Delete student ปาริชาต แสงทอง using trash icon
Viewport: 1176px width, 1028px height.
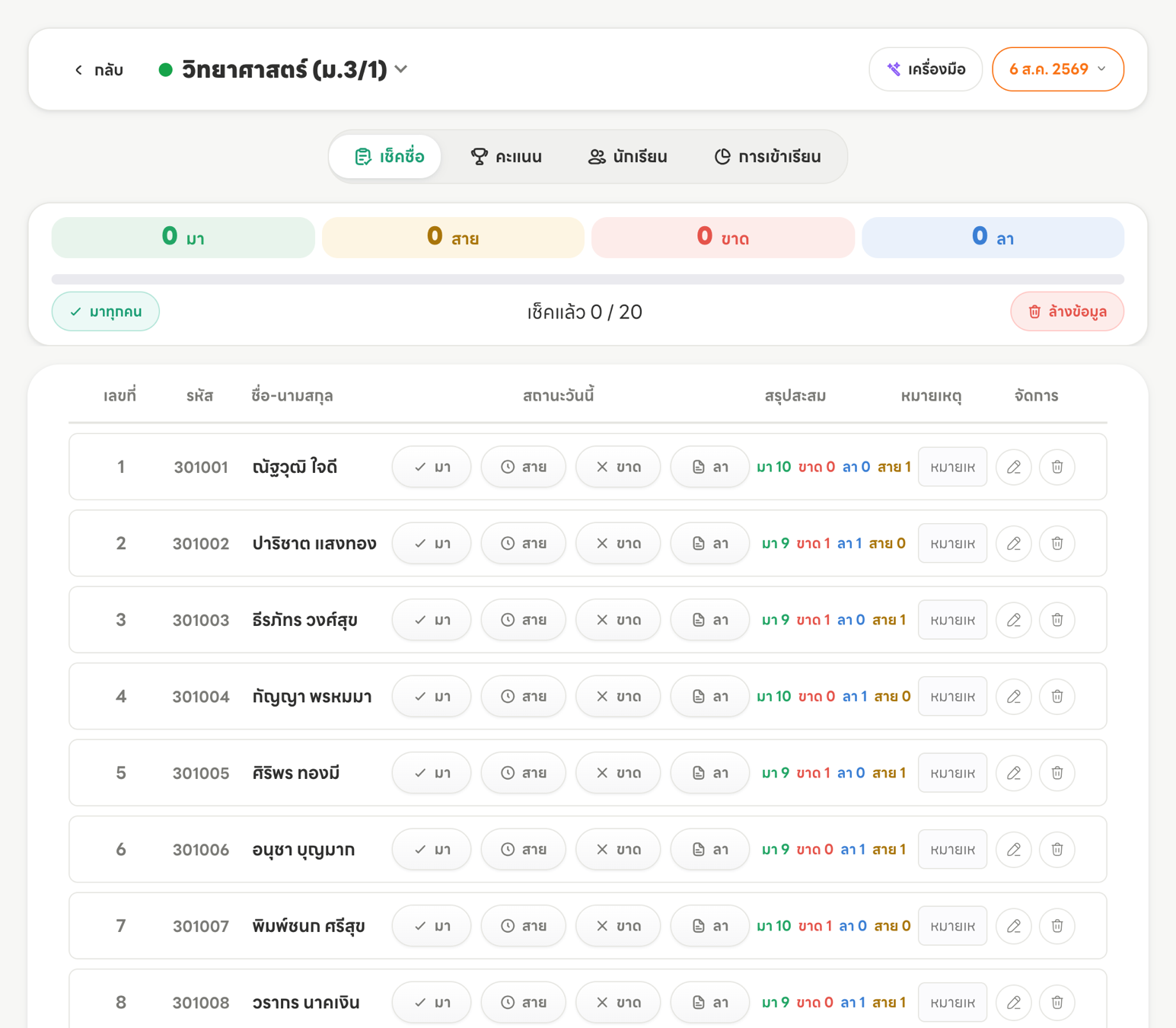[1057, 543]
